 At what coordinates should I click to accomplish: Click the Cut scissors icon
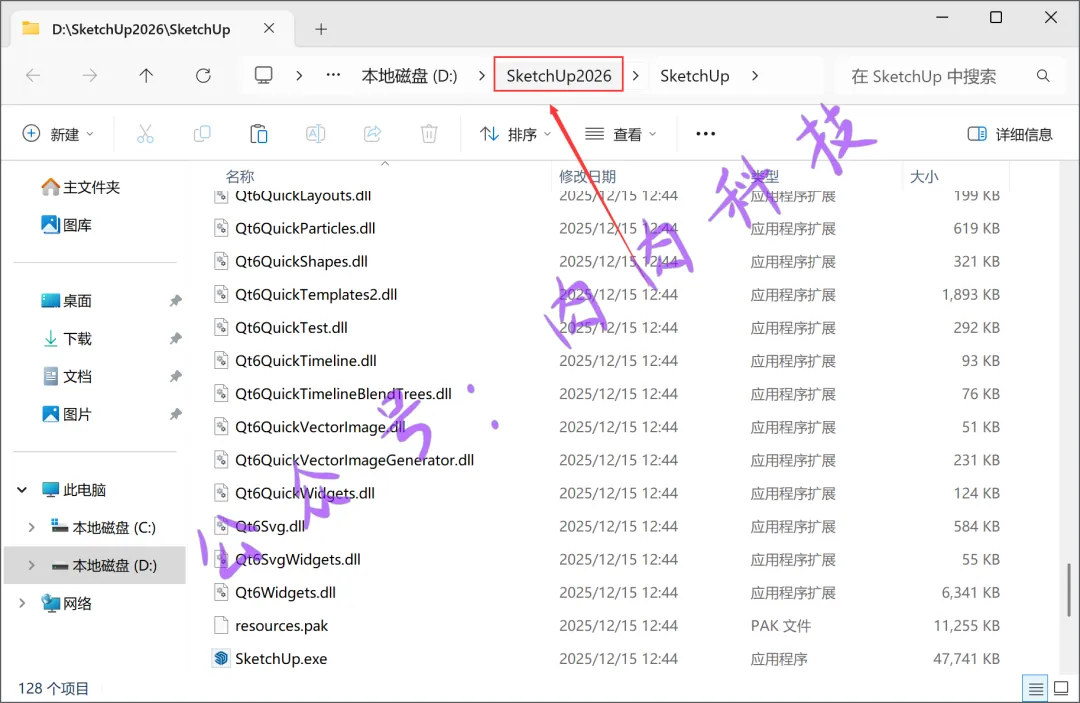pyautogui.click(x=145, y=134)
